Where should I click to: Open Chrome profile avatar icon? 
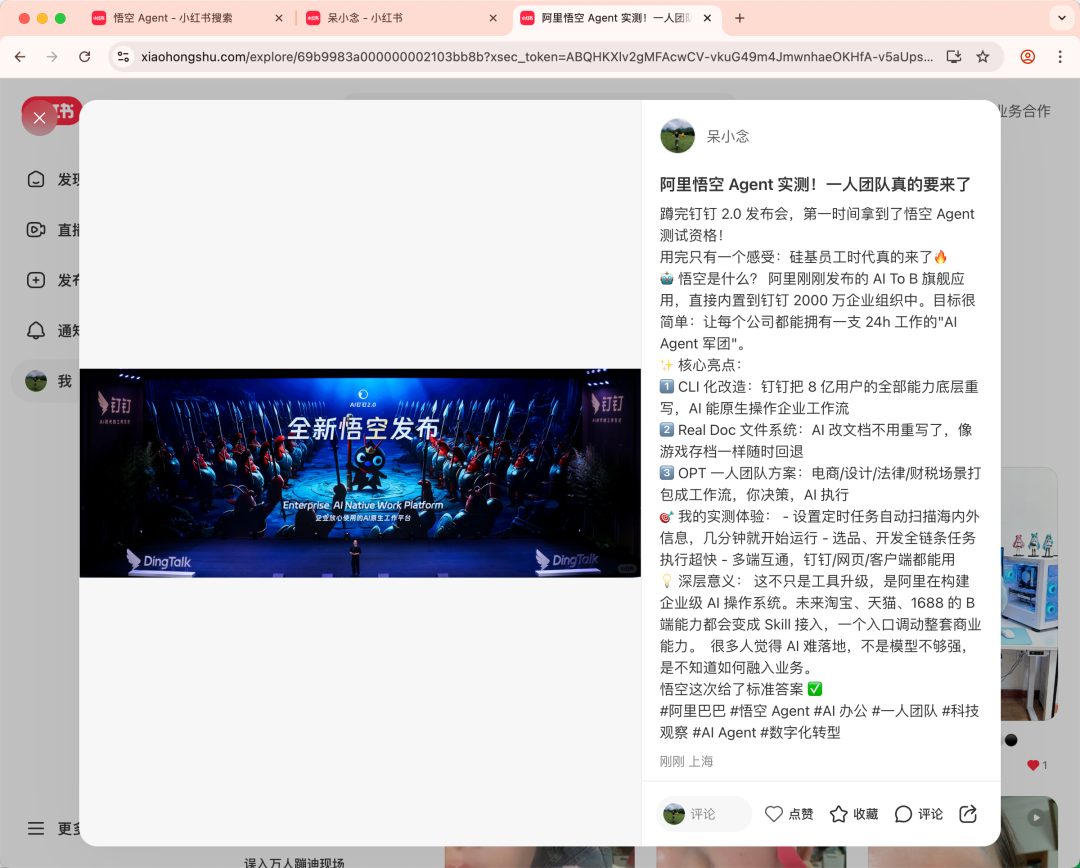(1027, 57)
